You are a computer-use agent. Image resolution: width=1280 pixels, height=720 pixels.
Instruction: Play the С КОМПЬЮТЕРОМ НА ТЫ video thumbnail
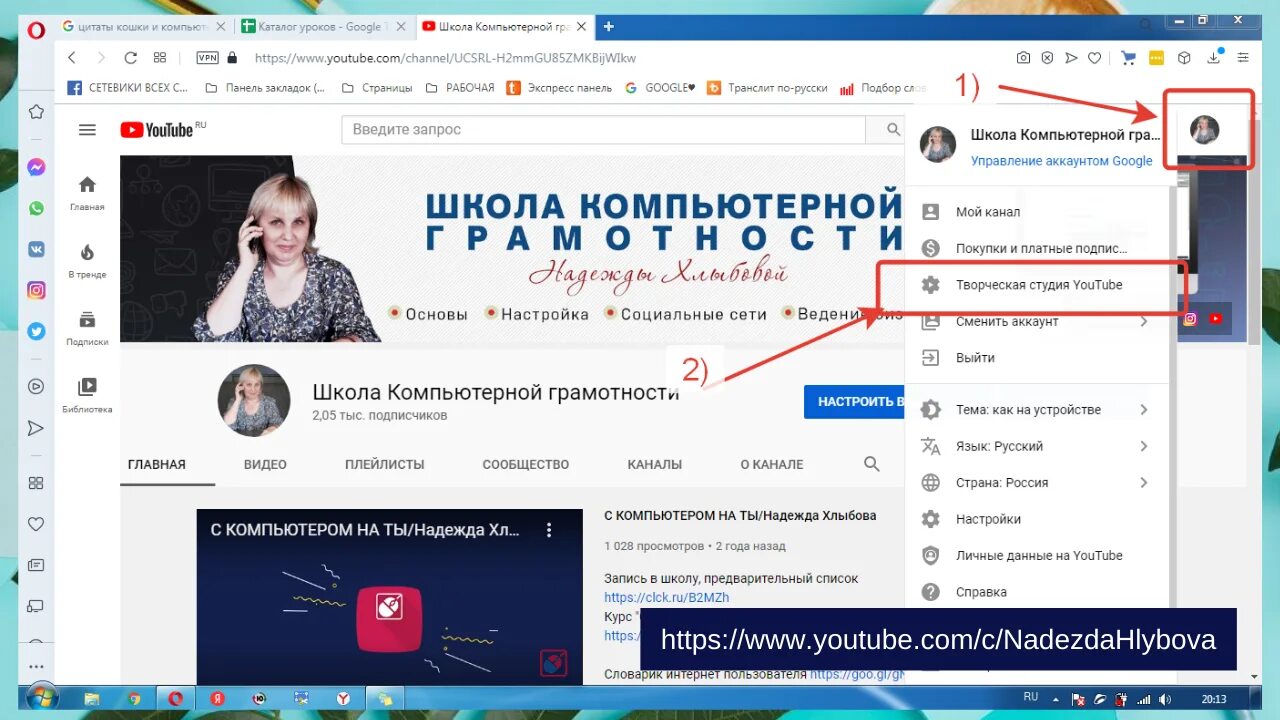389,597
